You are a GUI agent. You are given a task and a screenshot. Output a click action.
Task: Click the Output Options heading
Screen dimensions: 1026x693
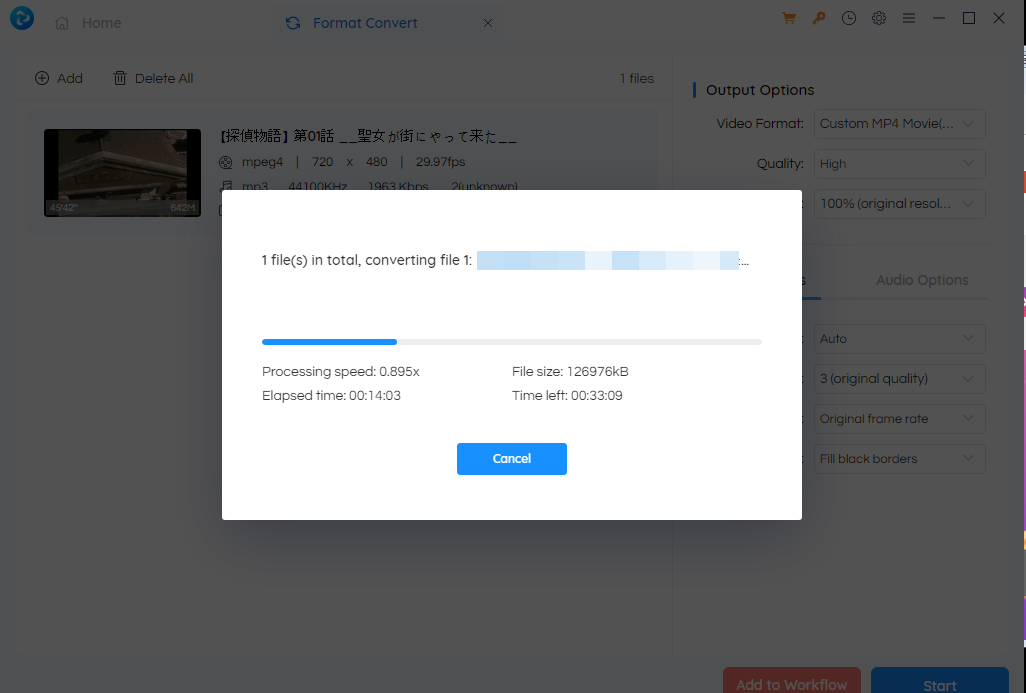click(x=760, y=90)
